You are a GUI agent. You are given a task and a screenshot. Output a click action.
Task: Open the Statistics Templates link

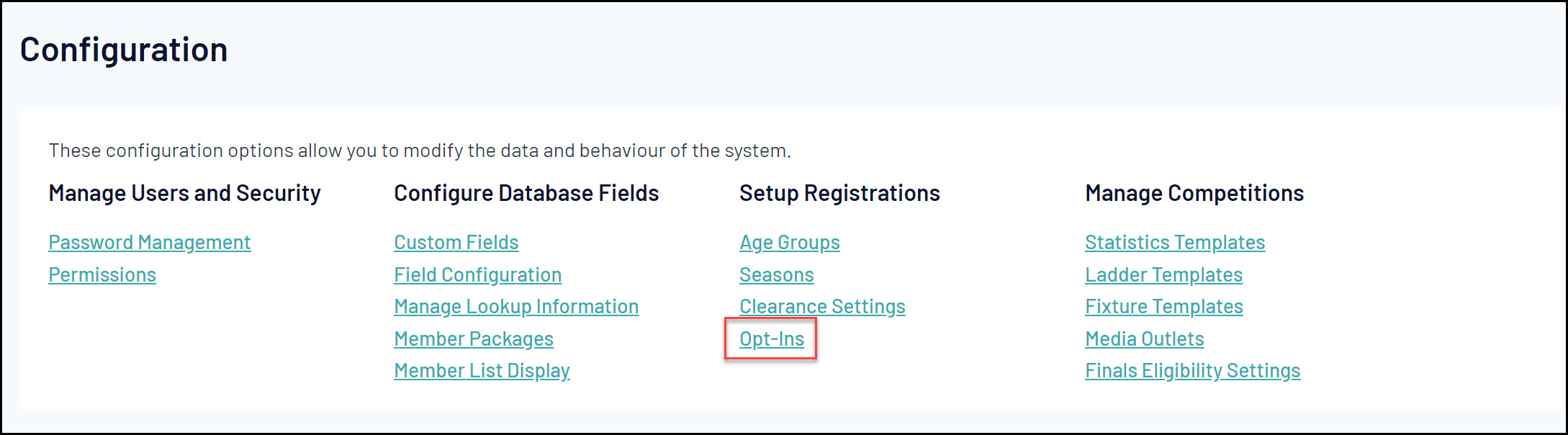click(x=1175, y=243)
